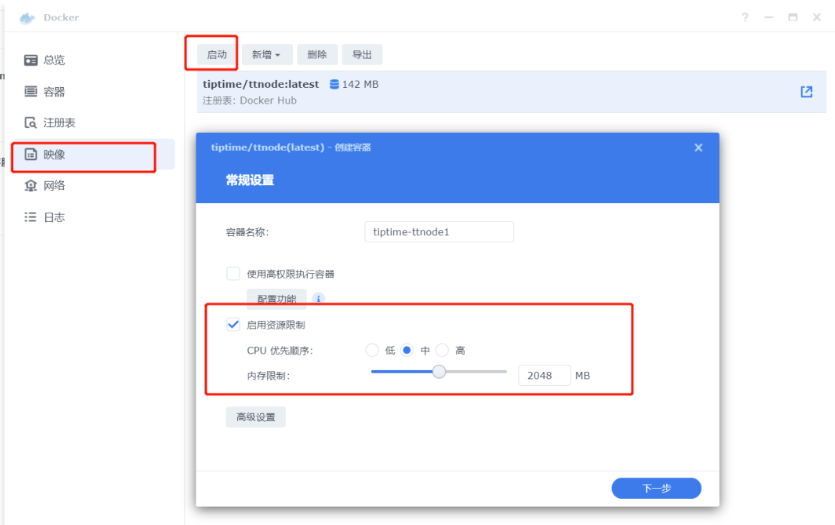Click the help question mark icon
Viewport: 835px width, 525px height.
745,17
